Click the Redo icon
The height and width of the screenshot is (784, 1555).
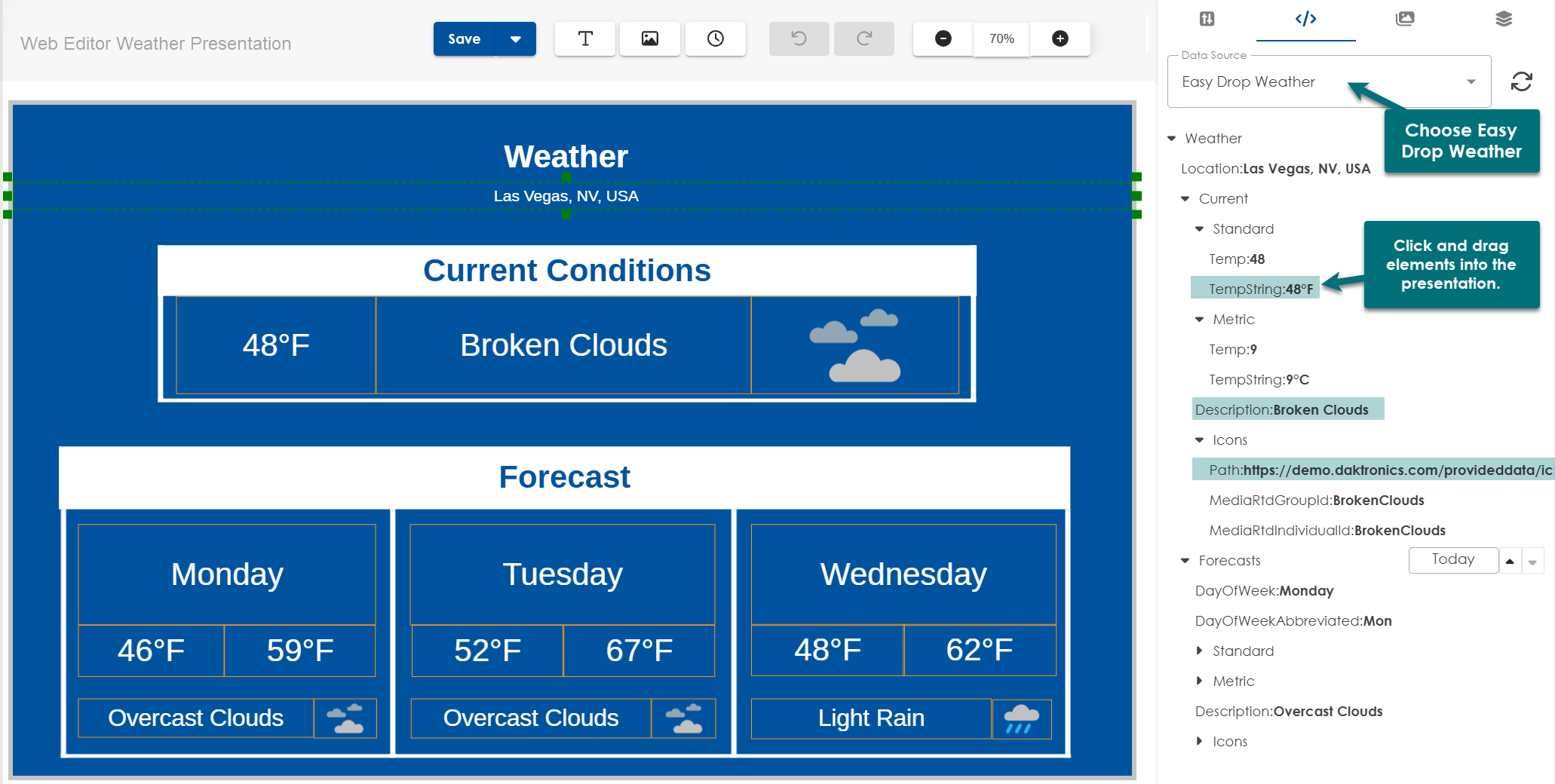pyautogui.click(x=863, y=38)
